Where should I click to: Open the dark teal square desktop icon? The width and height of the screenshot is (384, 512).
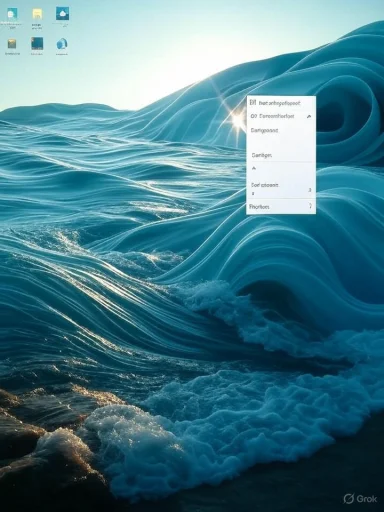point(37,43)
